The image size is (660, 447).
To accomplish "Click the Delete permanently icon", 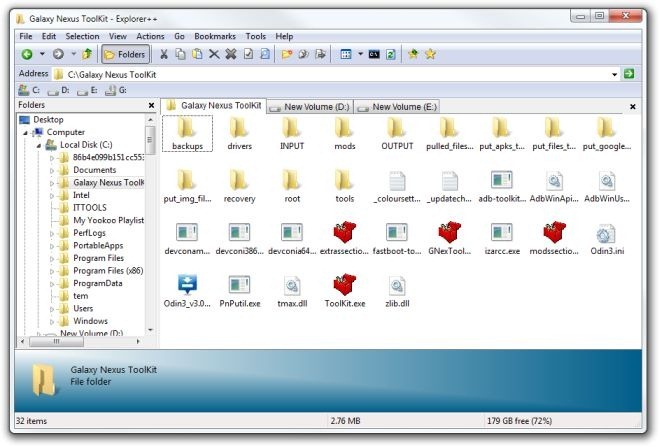I will [231, 54].
